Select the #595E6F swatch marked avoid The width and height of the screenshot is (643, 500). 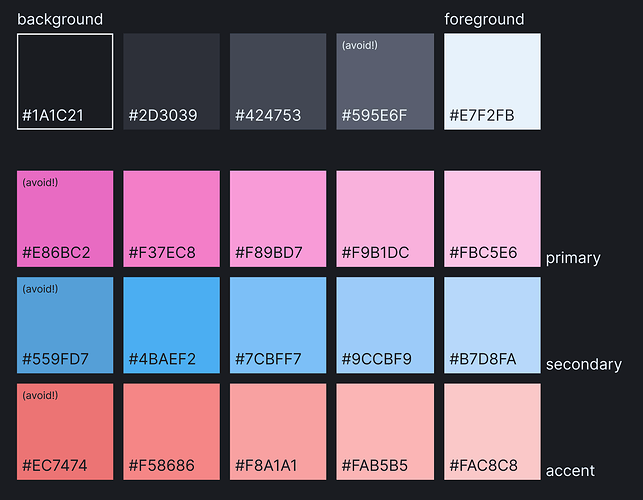[385, 81]
